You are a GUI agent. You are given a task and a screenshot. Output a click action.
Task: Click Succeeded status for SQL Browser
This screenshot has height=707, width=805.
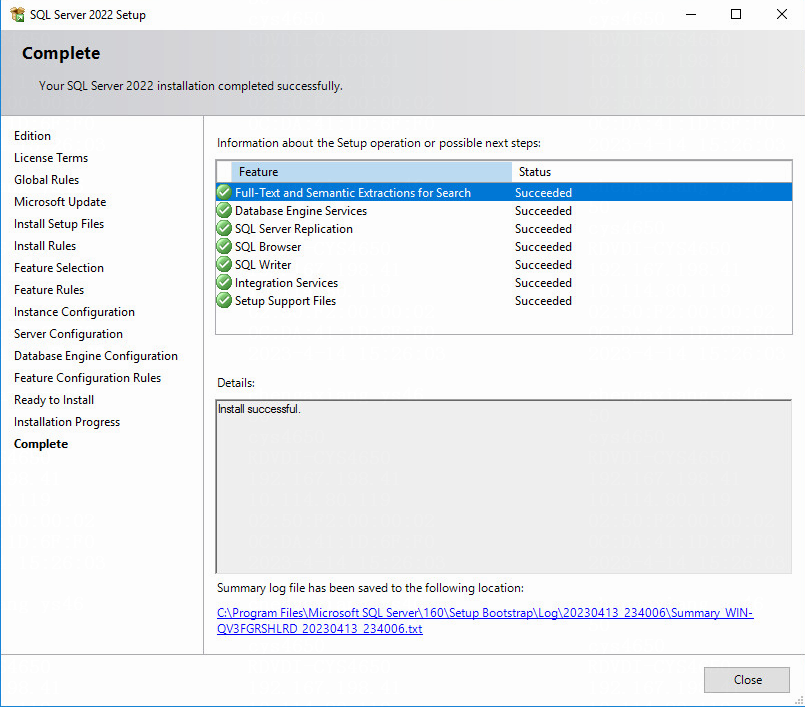(543, 246)
